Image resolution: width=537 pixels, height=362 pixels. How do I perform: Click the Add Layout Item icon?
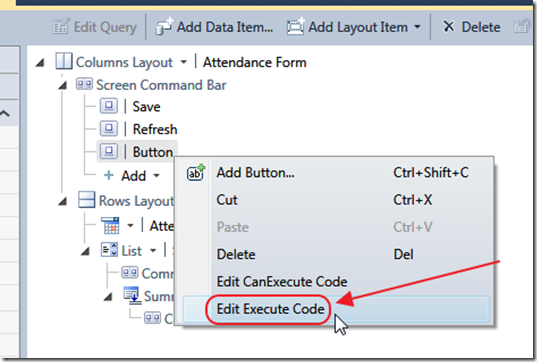tap(296, 27)
